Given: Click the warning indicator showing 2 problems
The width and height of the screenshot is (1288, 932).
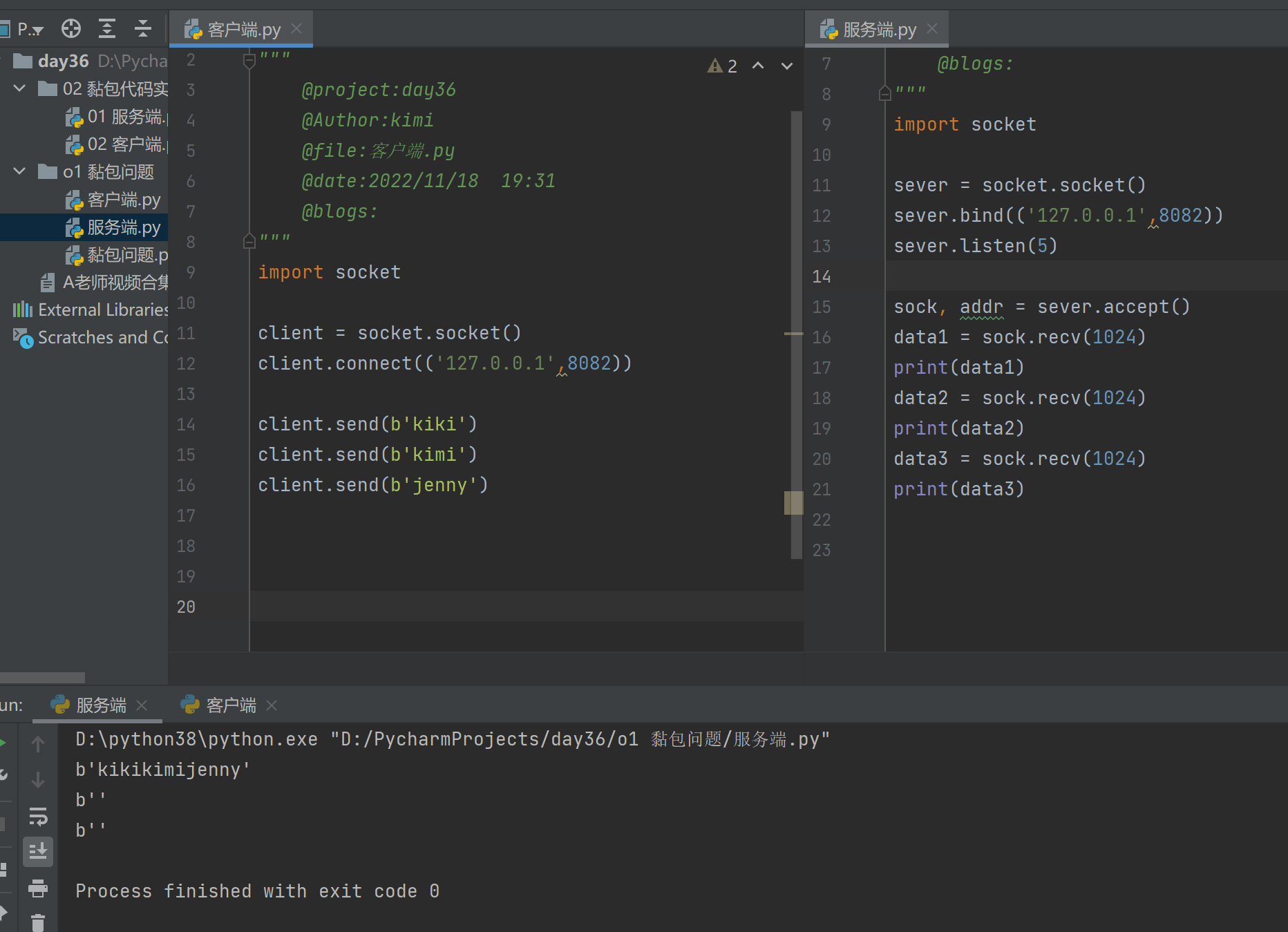Looking at the screenshot, I should tap(723, 66).
